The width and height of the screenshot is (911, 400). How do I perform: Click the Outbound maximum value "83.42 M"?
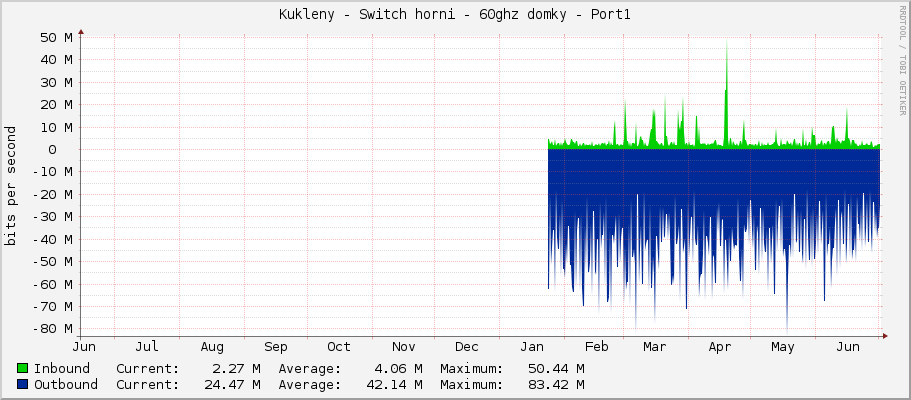coord(555,385)
